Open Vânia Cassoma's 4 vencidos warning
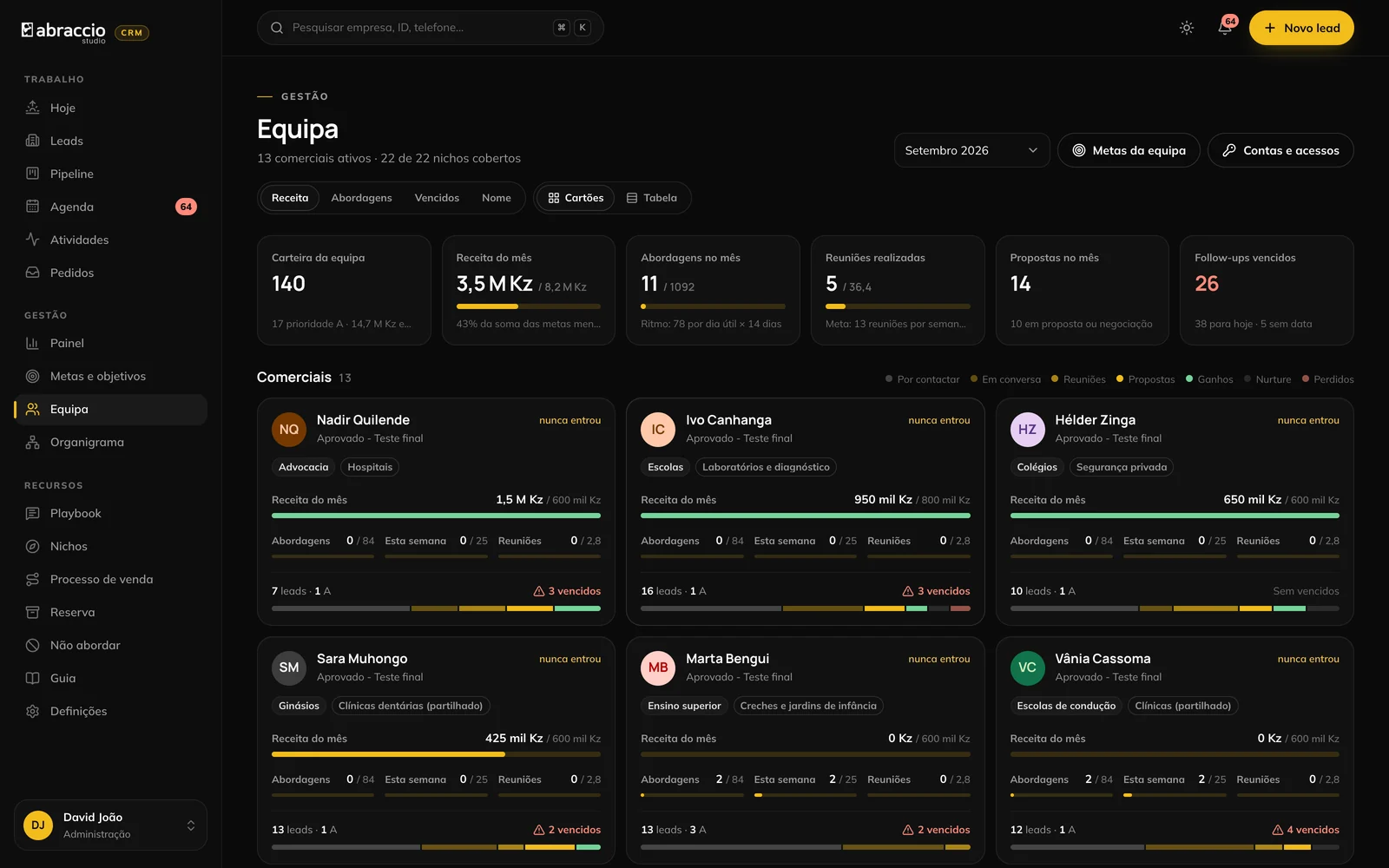Viewport: 1389px width, 868px height. coord(1306,830)
